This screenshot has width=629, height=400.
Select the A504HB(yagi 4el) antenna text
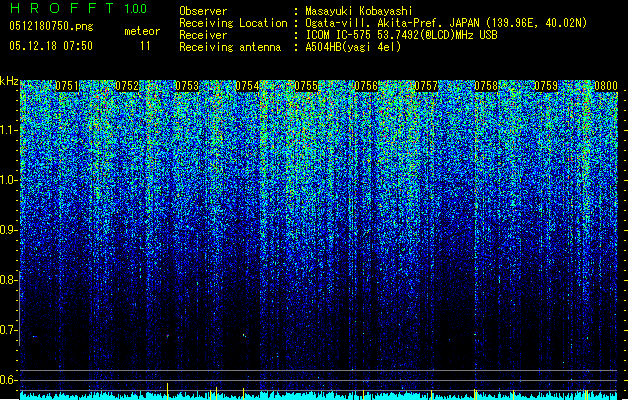pyautogui.click(x=353, y=47)
